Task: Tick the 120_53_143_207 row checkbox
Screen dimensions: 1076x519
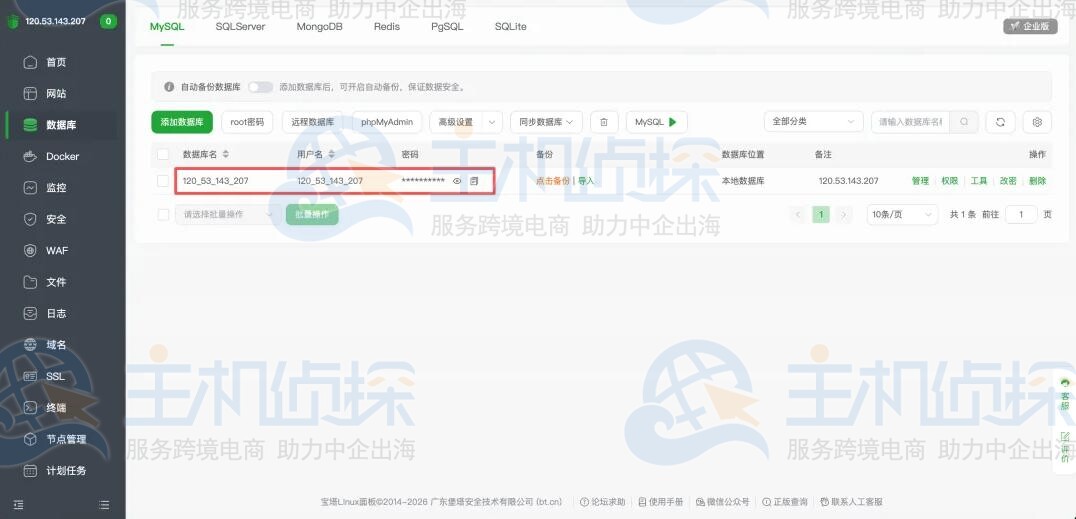Action: (x=163, y=181)
